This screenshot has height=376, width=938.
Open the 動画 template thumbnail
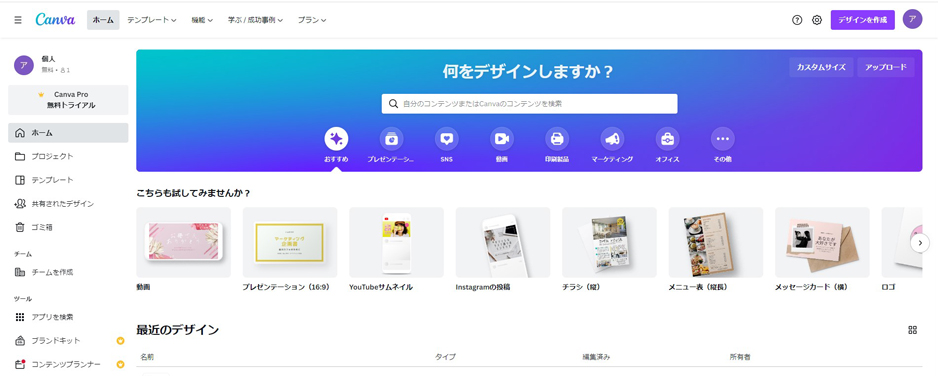[x=184, y=242]
